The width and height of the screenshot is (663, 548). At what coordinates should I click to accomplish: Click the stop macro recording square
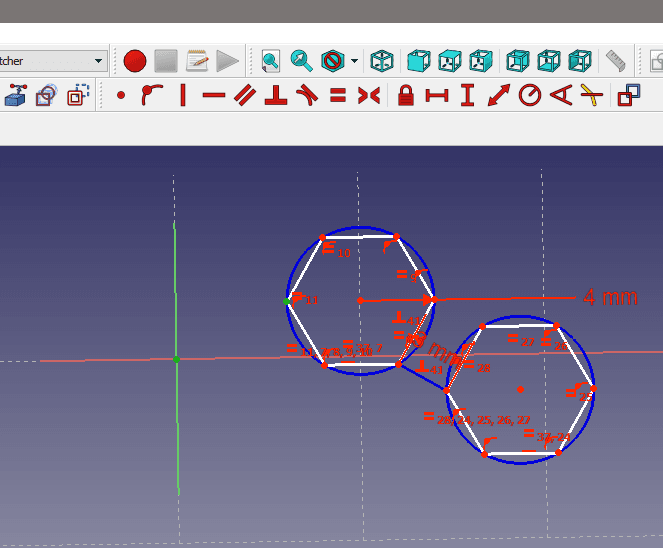166,61
